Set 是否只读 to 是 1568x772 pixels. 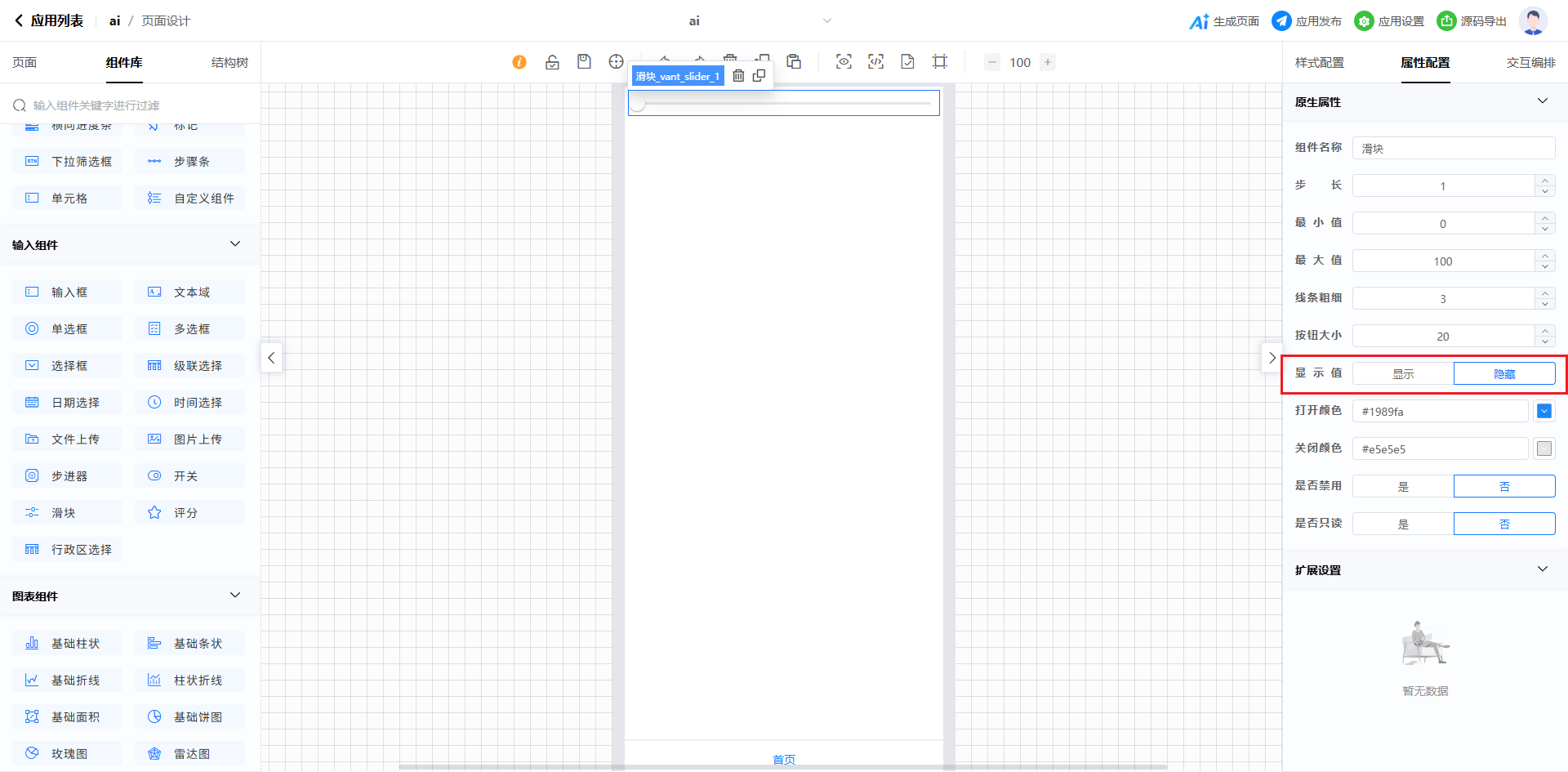click(x=1403, y=524)
